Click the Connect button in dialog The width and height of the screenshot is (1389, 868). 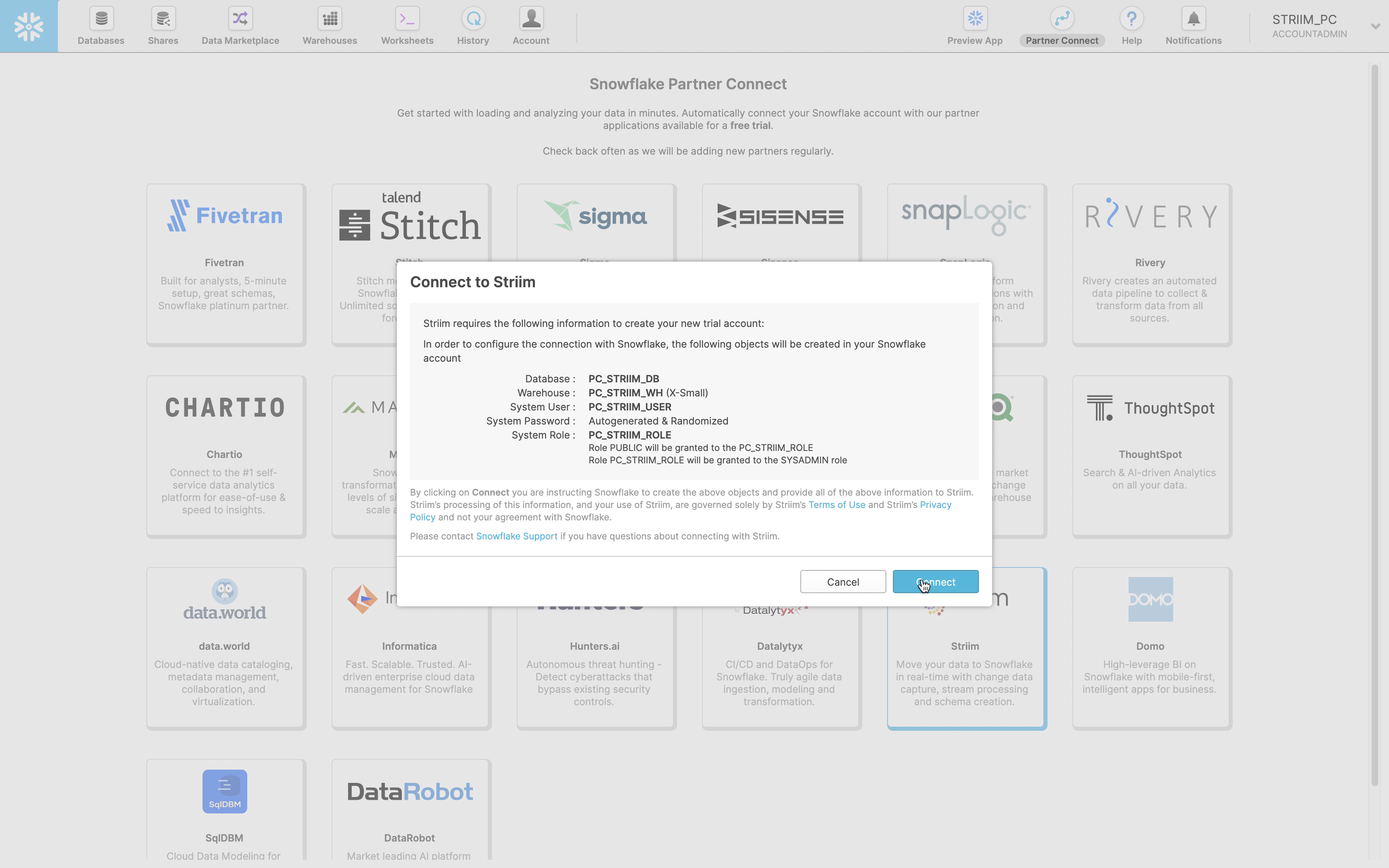[x=935, y=582]
